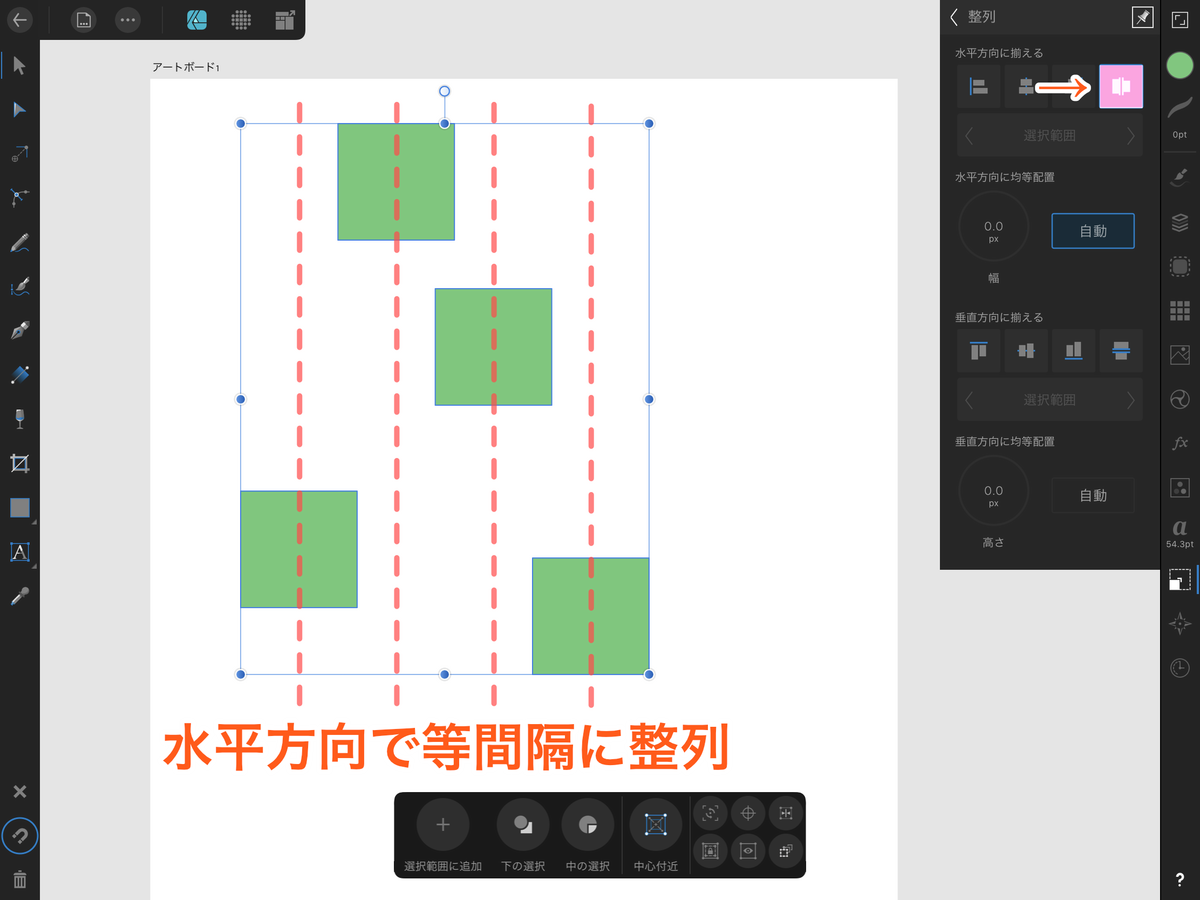The width and height of the screenshot is (1200, 900).
Task: Toggle the eye visibility icon in context toolbar
Action: [748, 851]
